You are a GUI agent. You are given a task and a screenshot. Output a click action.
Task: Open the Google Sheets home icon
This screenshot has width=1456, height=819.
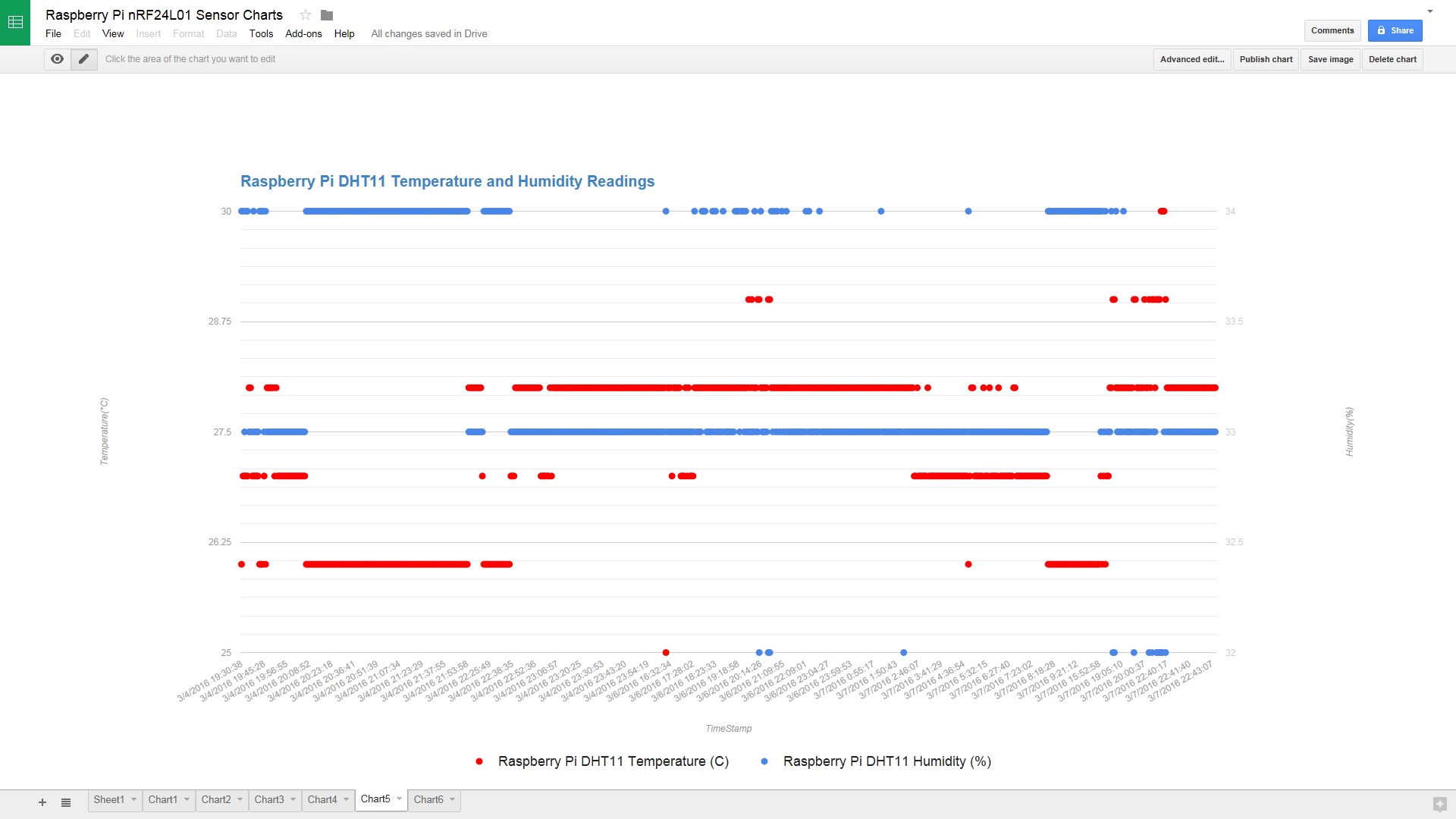click(15, 23)
